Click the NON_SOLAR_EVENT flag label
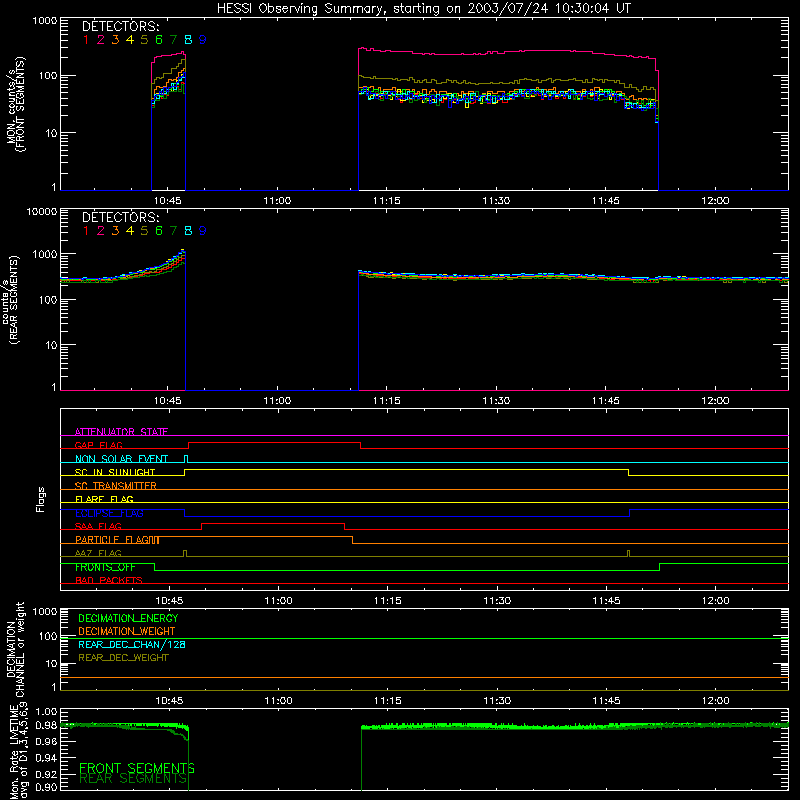 point(121,459)
